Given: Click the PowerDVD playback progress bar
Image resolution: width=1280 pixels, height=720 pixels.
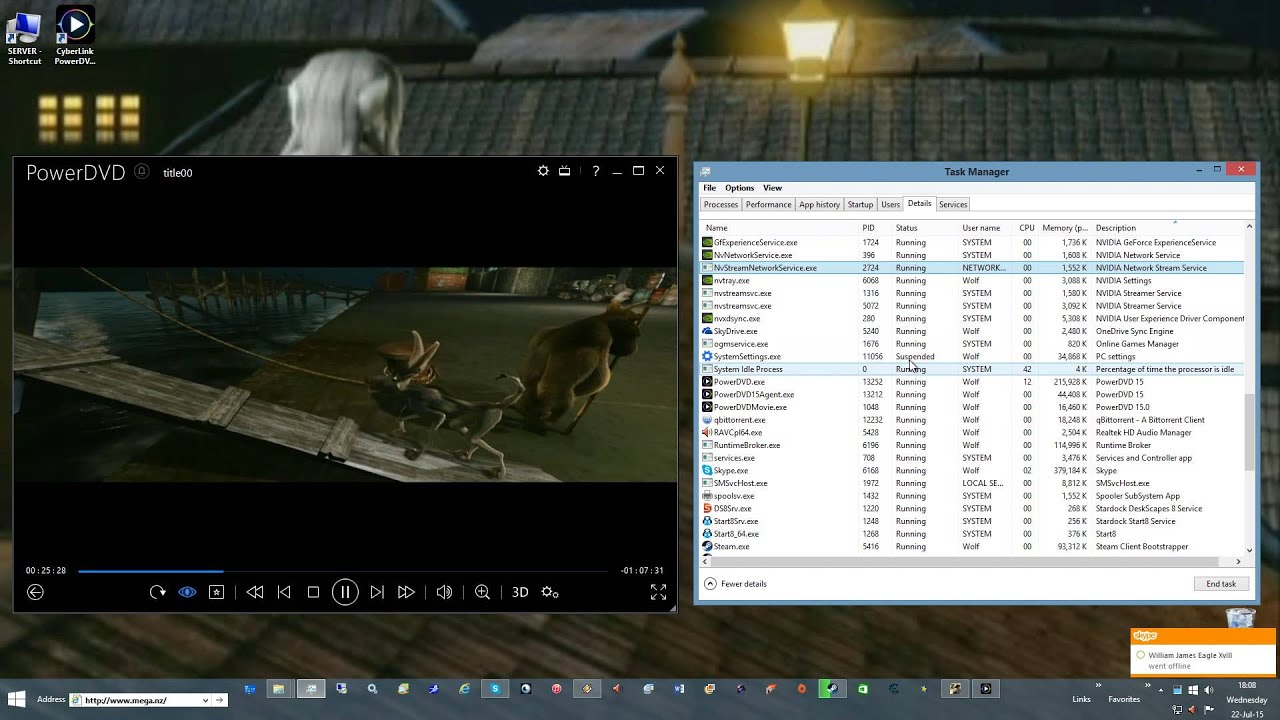Looking at the screenshot, I should pyautogui.click(x=342, y=571).
